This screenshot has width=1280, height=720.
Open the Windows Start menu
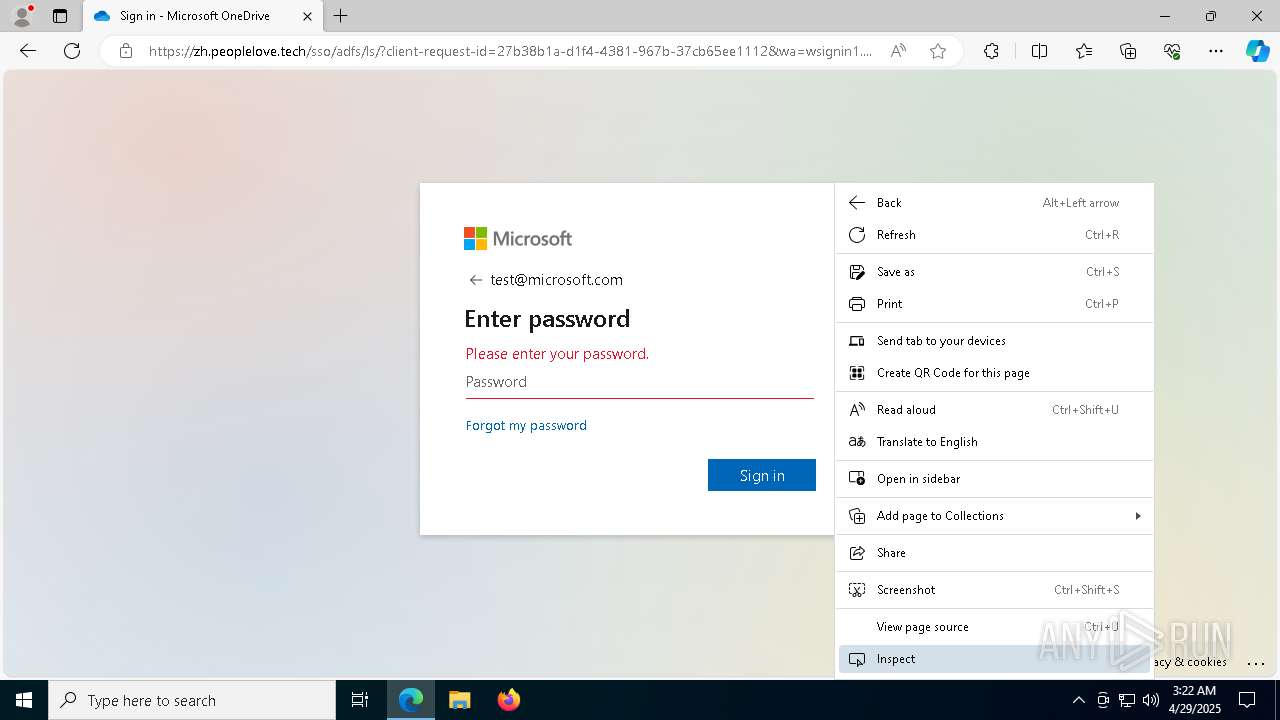(x=24, y=700)
